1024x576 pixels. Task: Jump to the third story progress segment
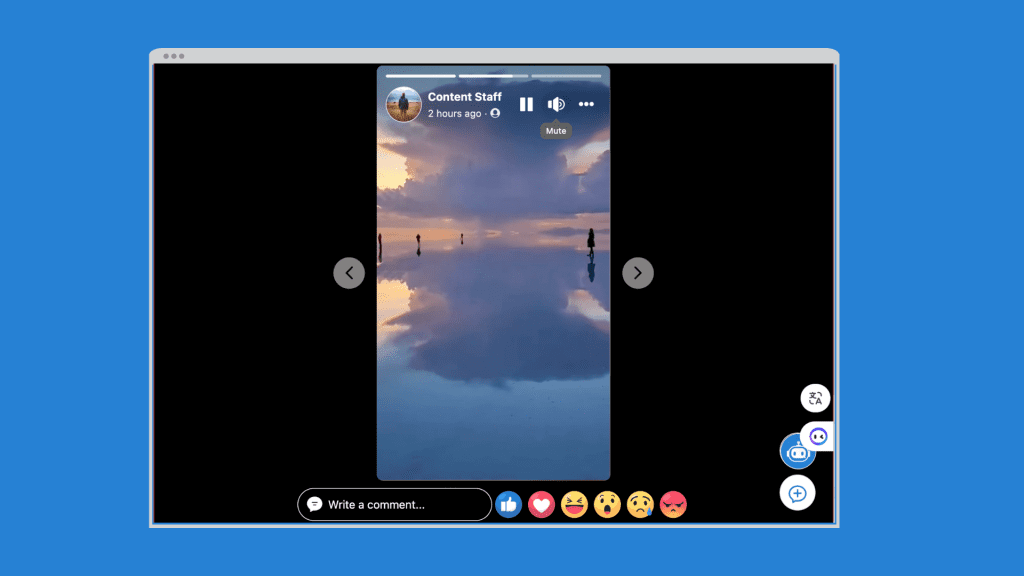[566, 76]
